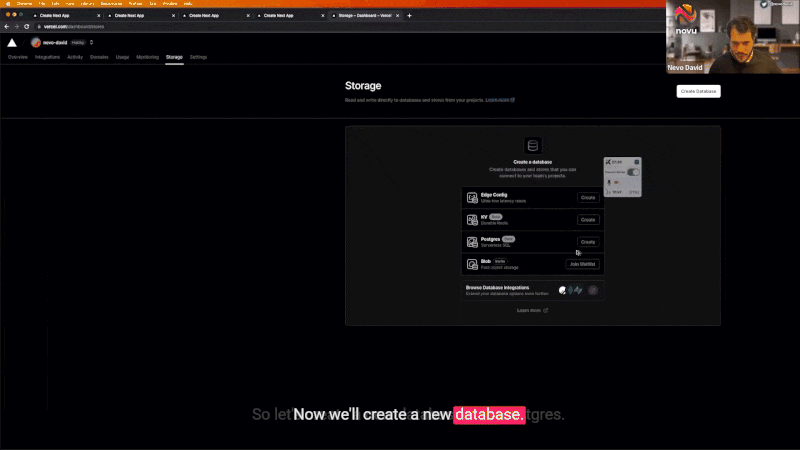
Task: Open the Domains tab
Action: 99,57
